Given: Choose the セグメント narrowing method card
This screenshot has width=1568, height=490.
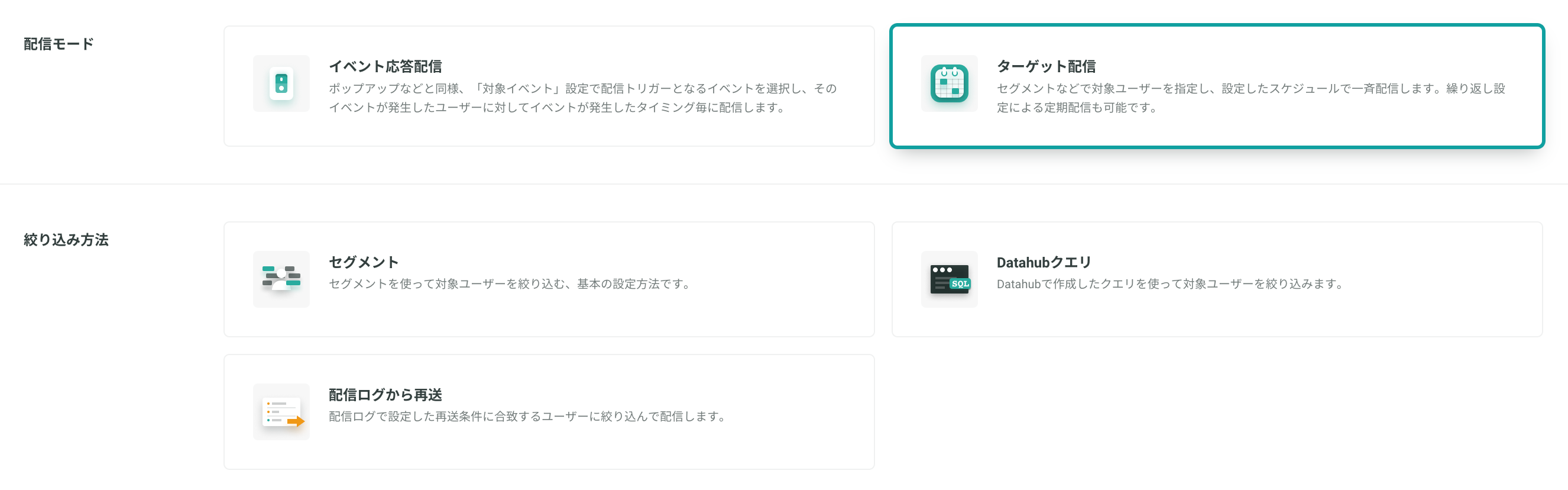Looking at the screenshot, I should tap(549, 279).
